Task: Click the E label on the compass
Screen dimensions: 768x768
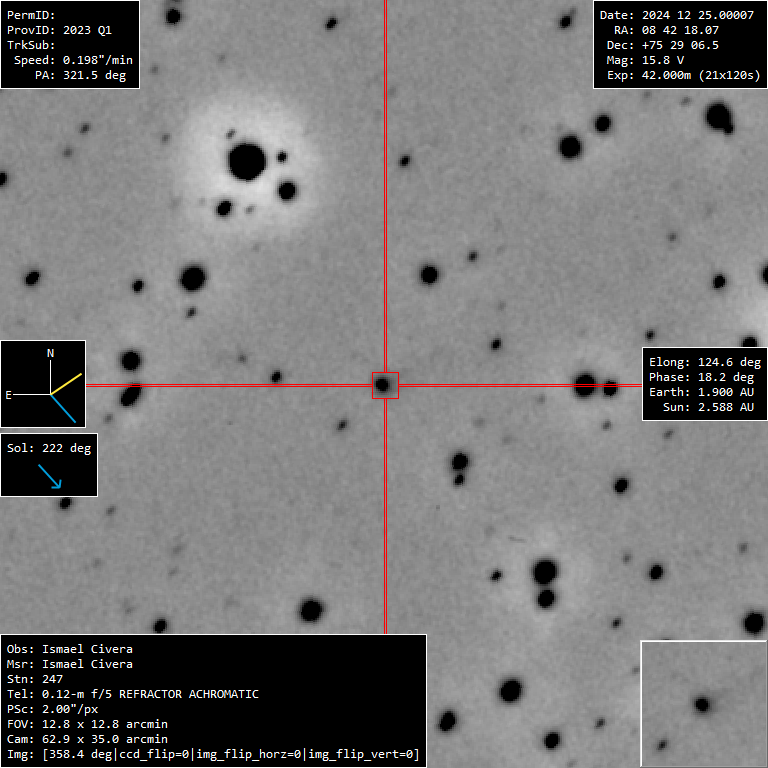Action: point(9,395)
